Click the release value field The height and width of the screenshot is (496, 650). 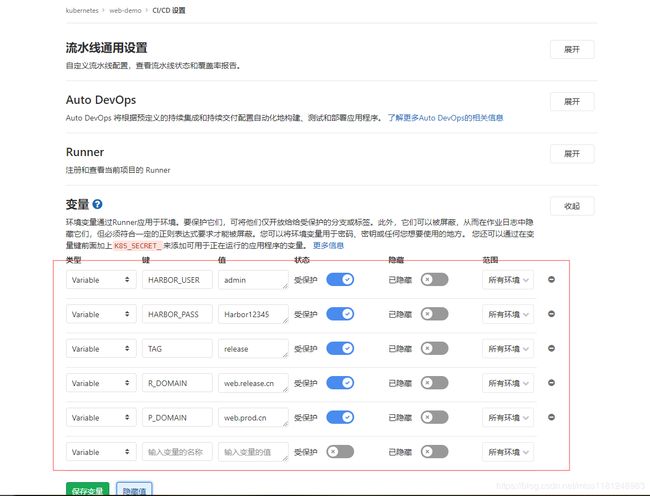point(253,348)
